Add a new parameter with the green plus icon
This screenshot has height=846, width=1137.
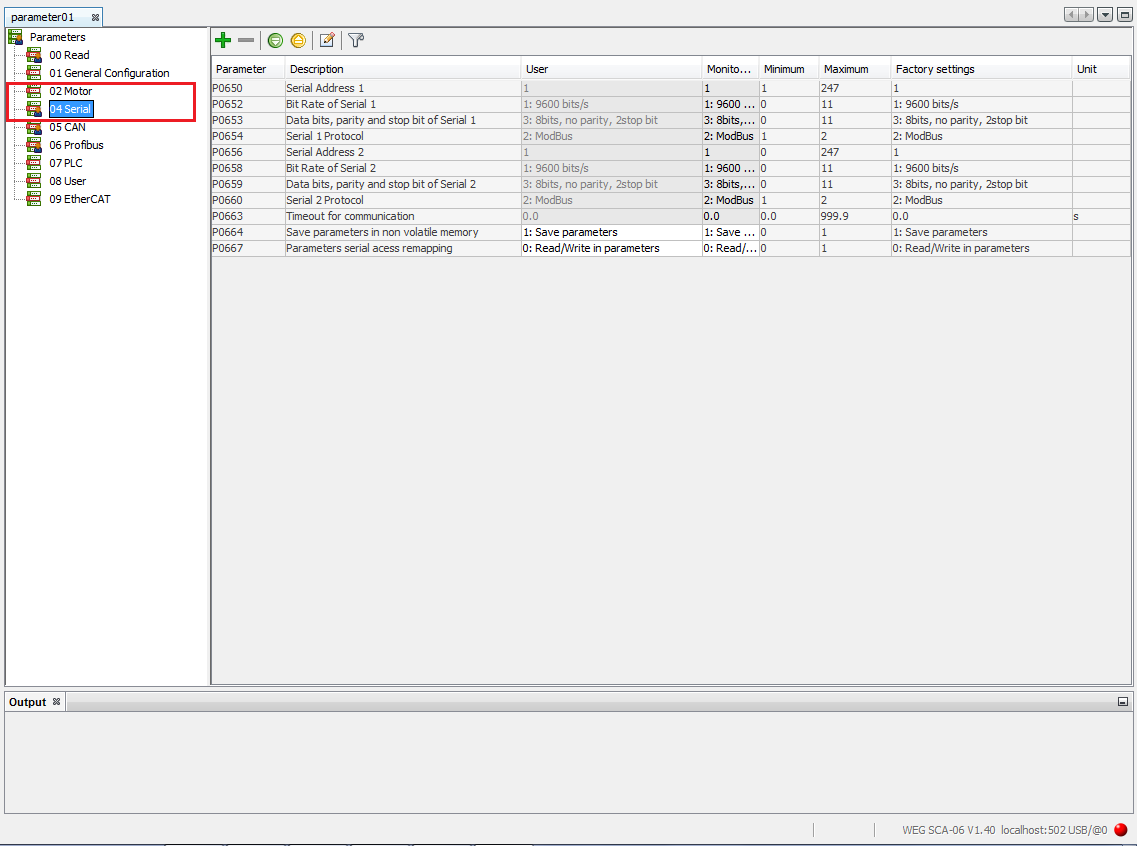223,40
